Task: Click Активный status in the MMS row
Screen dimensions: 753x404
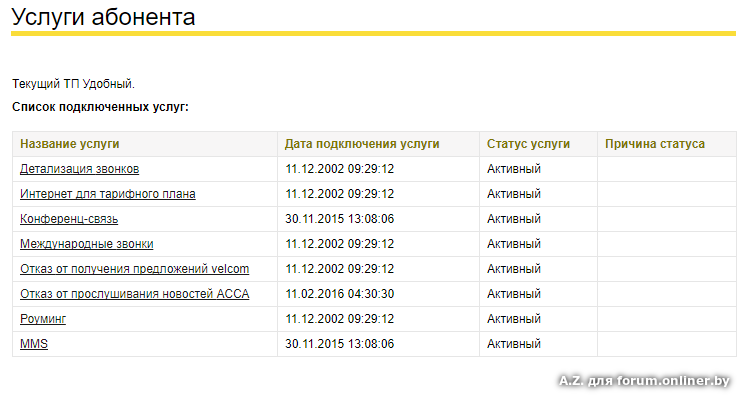Action: point(514,344)
